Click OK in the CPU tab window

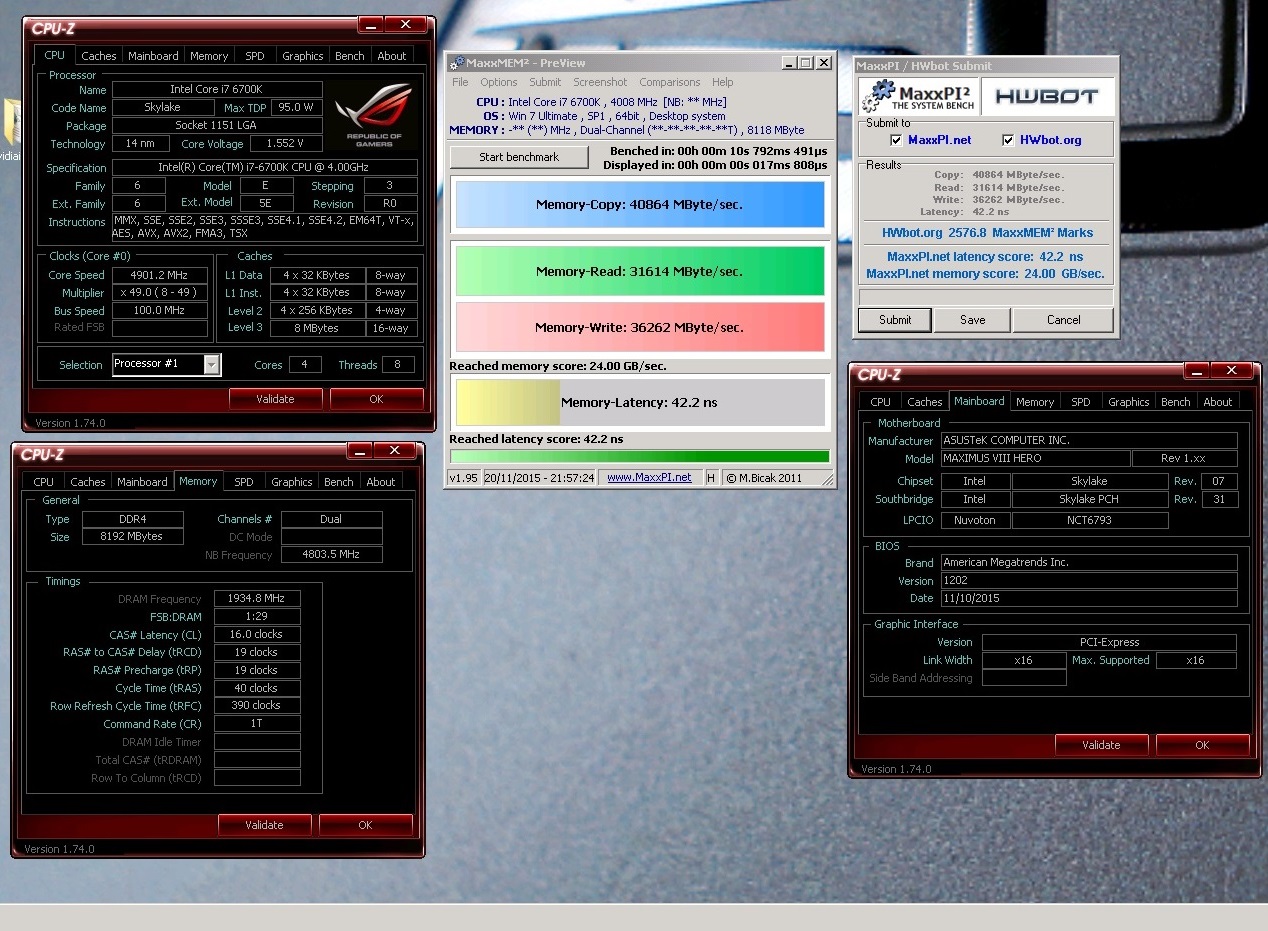[x=376, y=399]
